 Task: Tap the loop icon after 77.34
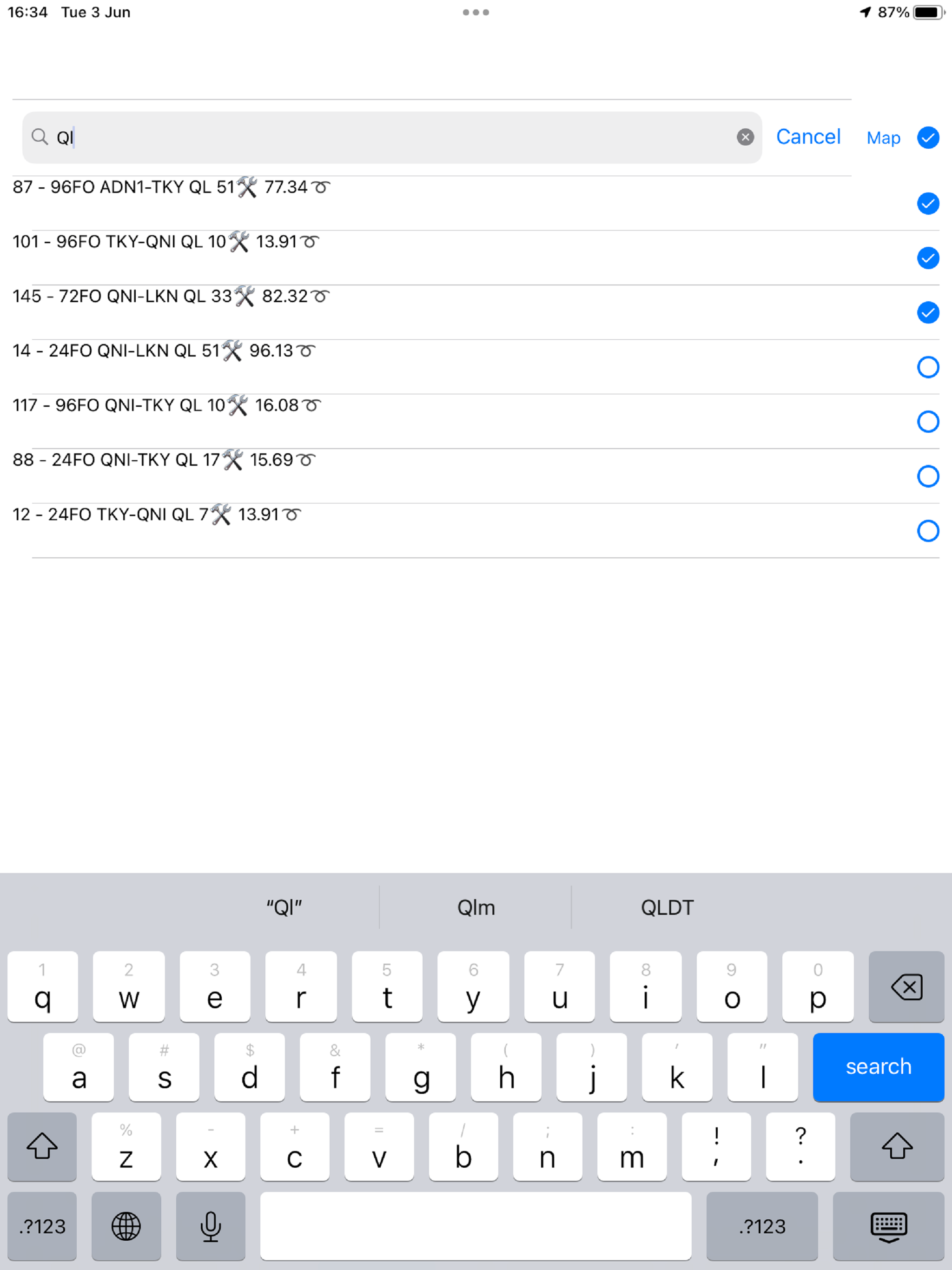click(x=320, y=187)
